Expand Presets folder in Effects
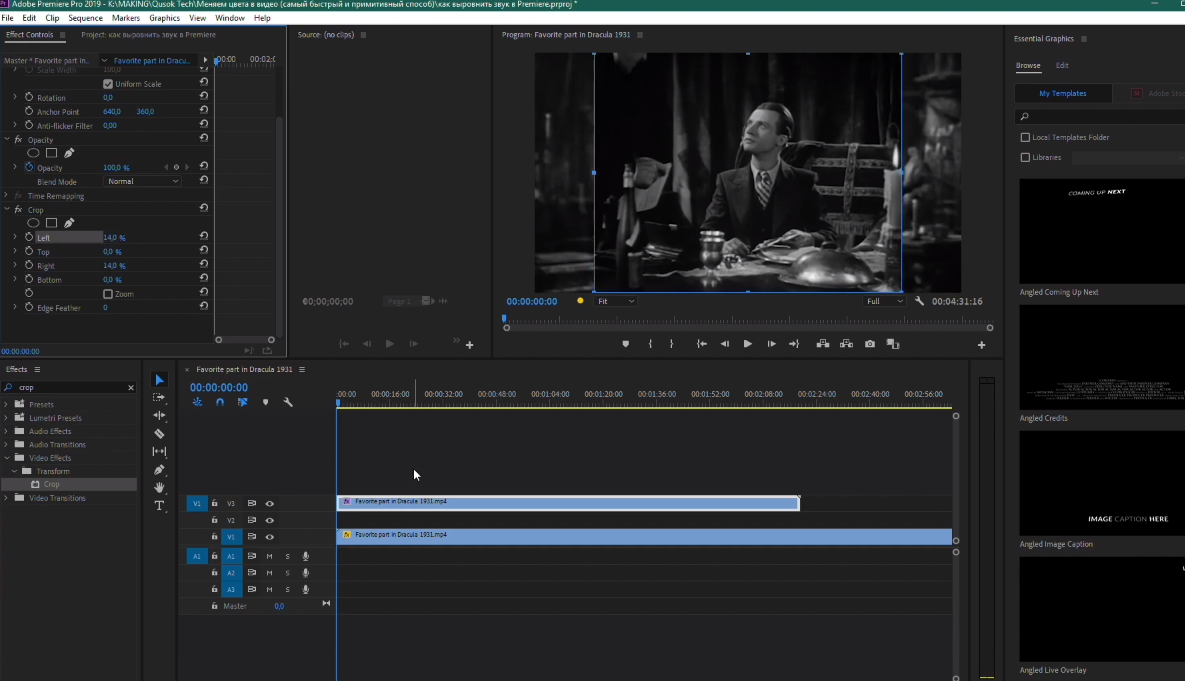This screenshot has height=681, width=1185. tap(6, 404)
